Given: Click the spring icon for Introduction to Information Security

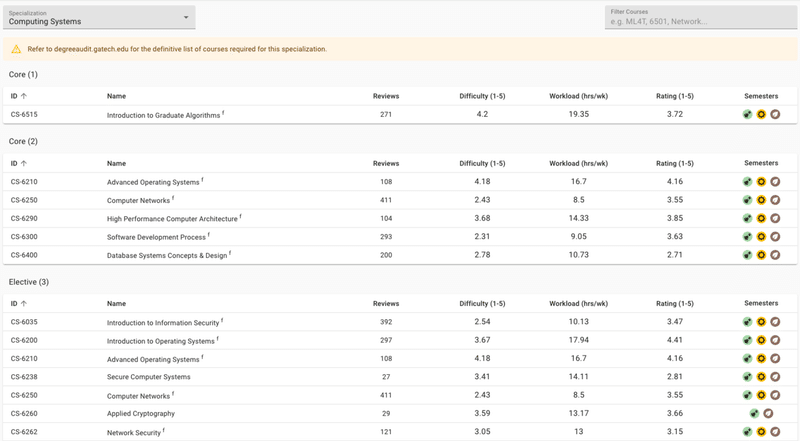Looking at the screenshot, I should tap(747, 322).
